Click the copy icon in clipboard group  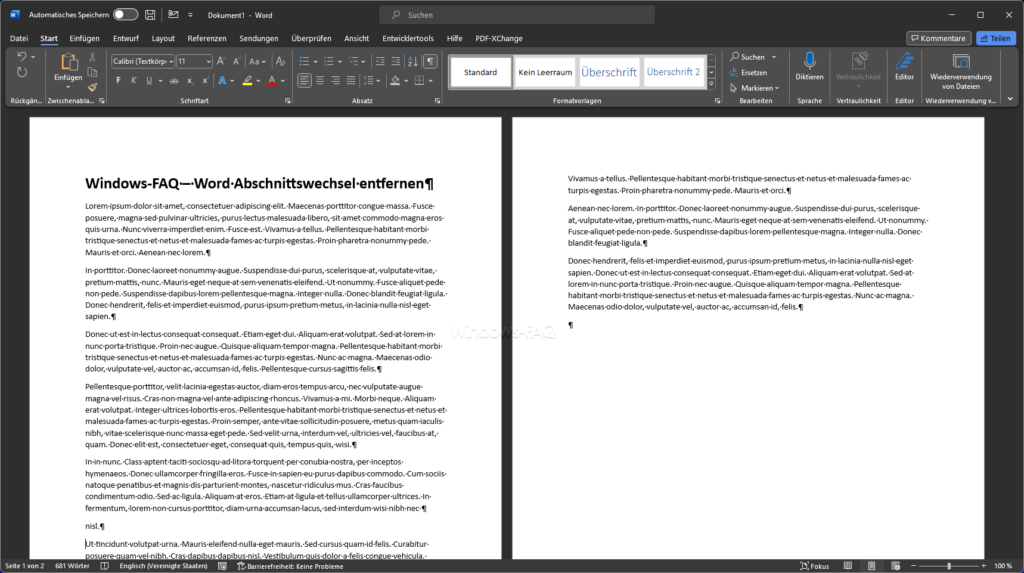(x=92, y=72)
